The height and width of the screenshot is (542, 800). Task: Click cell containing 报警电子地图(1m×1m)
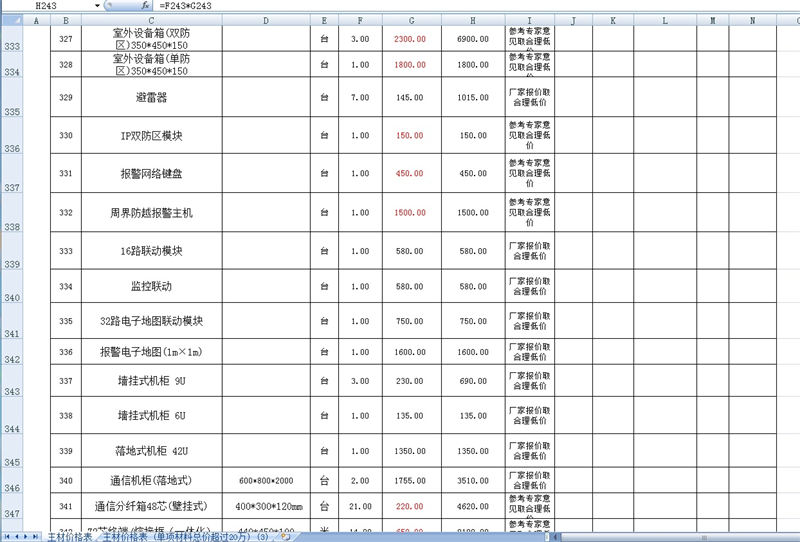click(x=152, y=352)
